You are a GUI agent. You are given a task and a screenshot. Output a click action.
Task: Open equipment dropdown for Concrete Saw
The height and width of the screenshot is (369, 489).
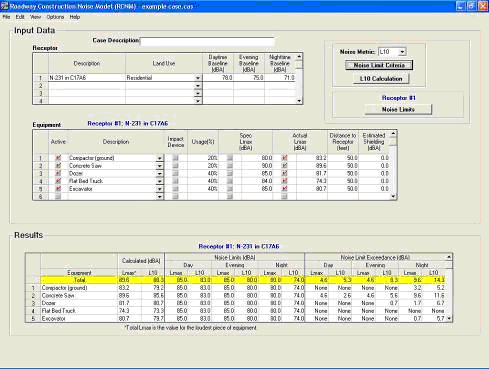click(160, 166)
